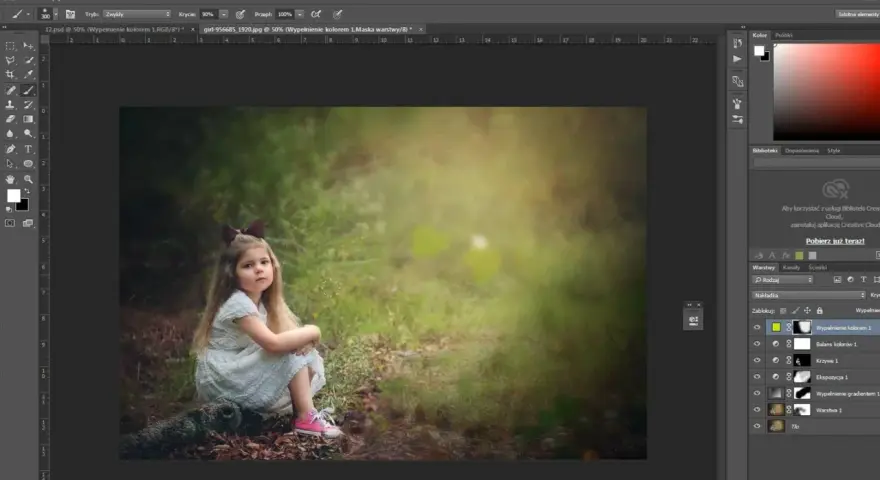This screenshot has height=480, width=880.
Task: Select the Quick Selection tool
Action: pos(28,60)
